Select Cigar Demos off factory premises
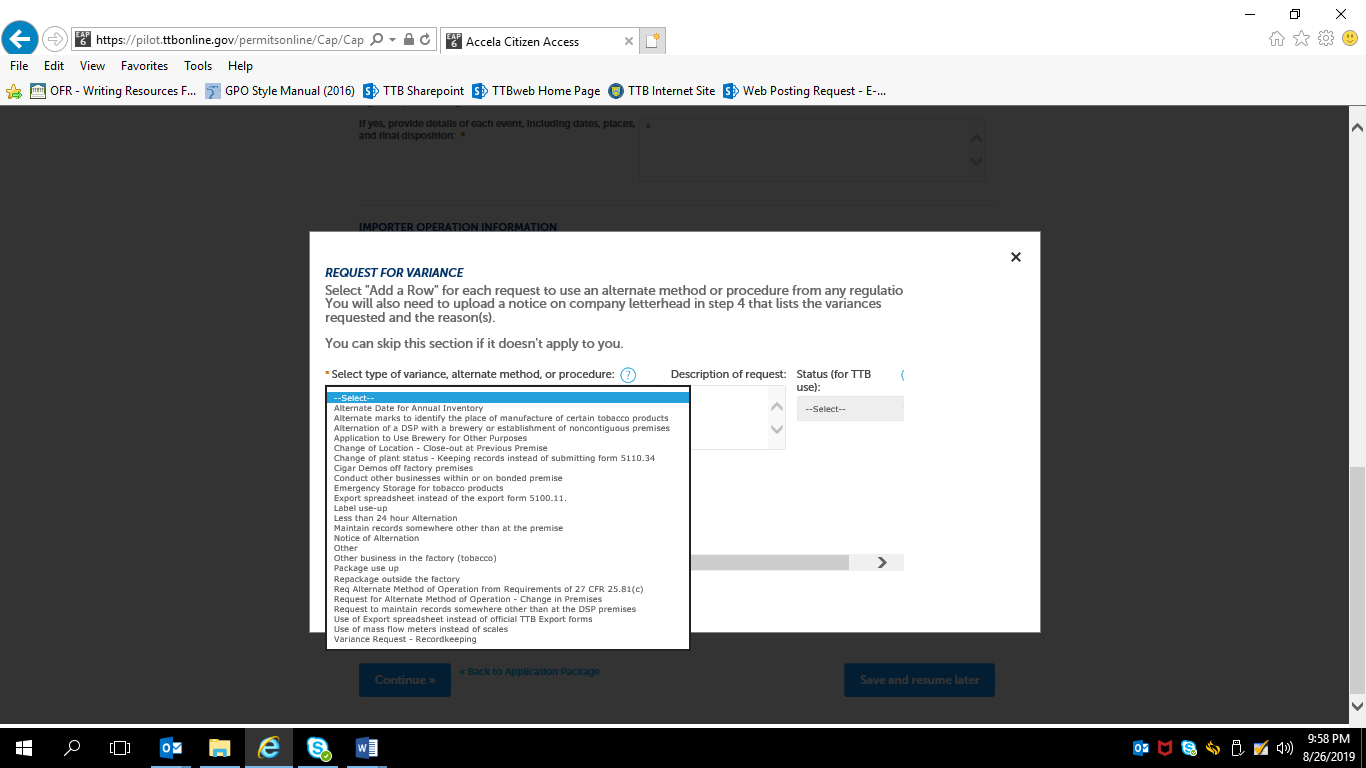Screen dimensions: 1366x768 coord(508,468)
